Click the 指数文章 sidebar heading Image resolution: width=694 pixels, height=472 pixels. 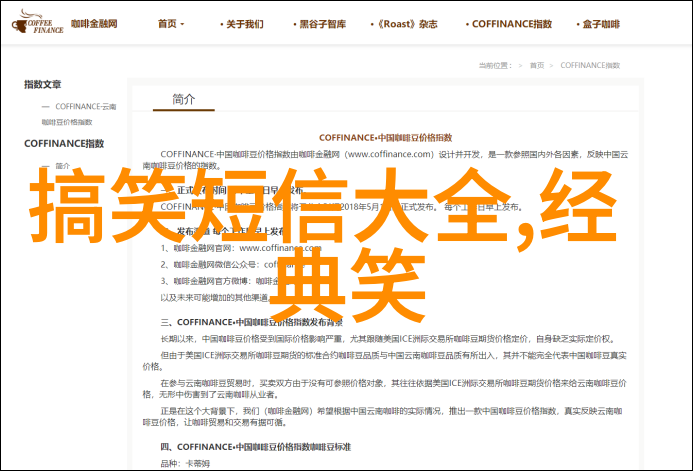tap(42, 84)
